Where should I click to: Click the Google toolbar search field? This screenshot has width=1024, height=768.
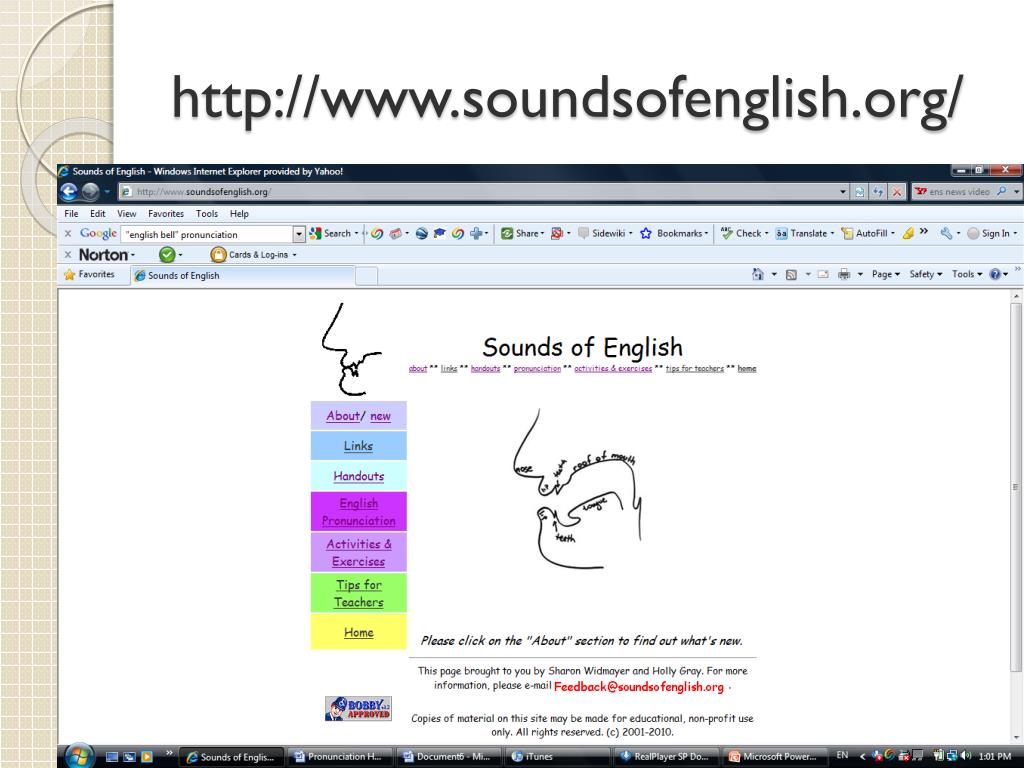pos(207,234)
